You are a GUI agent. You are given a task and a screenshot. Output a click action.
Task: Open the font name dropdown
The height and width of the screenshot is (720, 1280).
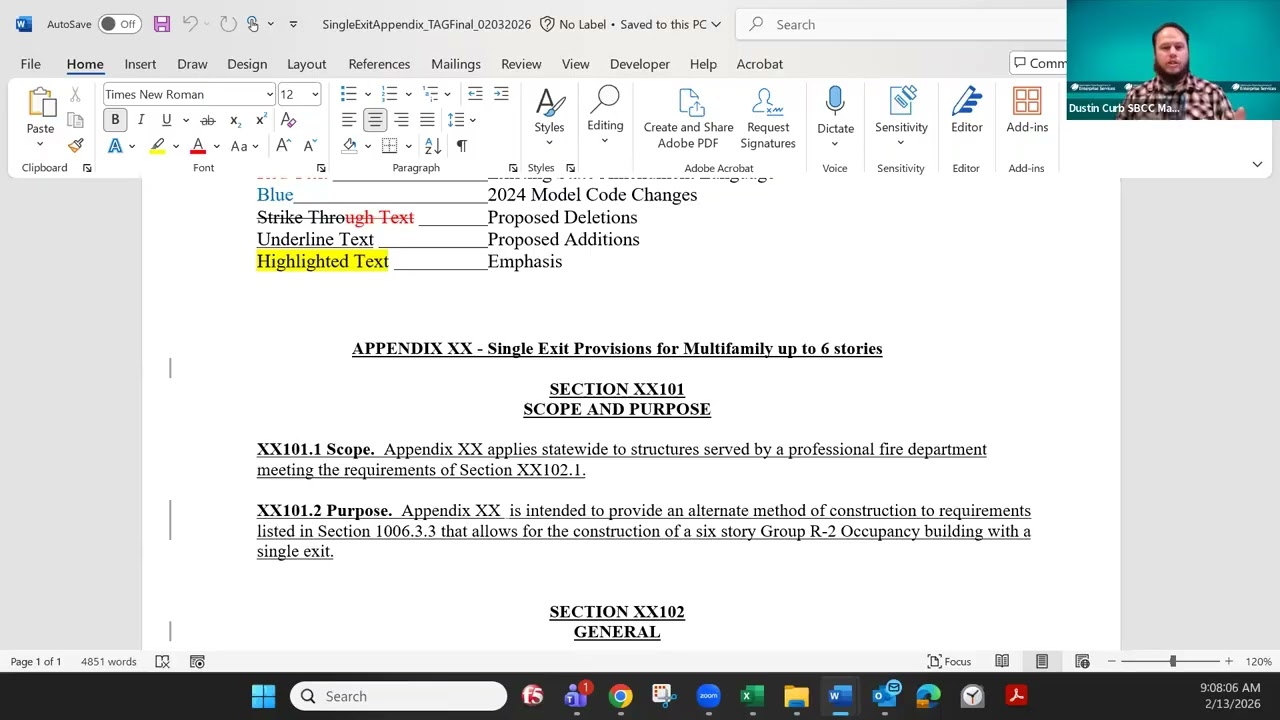(x=269, y=94)
